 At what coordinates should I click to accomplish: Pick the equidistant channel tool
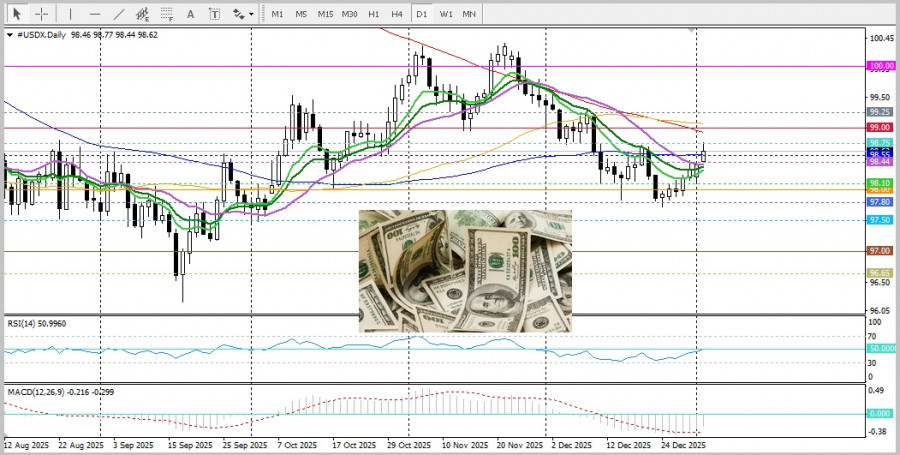pos(143,13)
